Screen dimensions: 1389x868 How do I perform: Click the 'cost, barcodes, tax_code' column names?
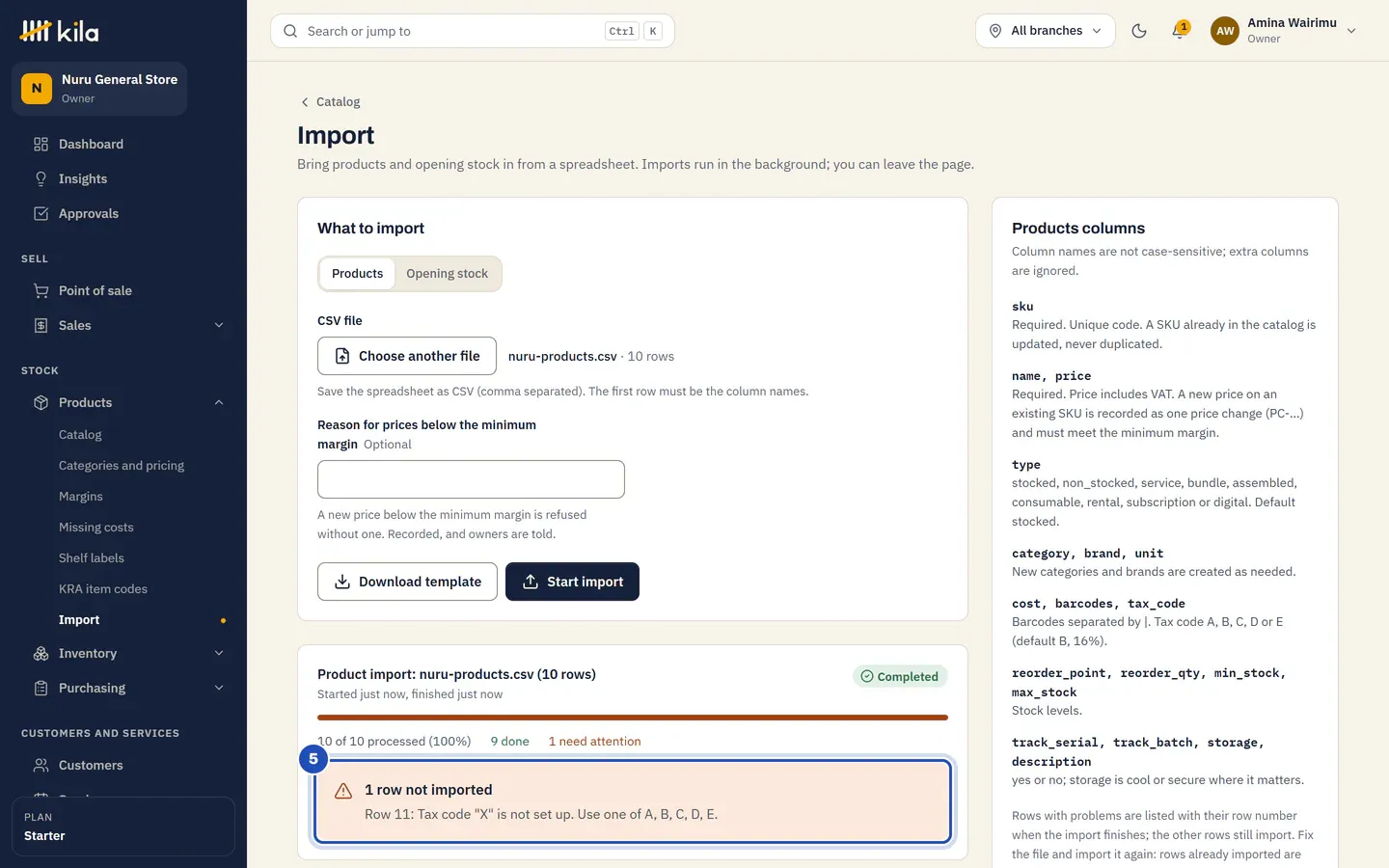point(1099,604)
